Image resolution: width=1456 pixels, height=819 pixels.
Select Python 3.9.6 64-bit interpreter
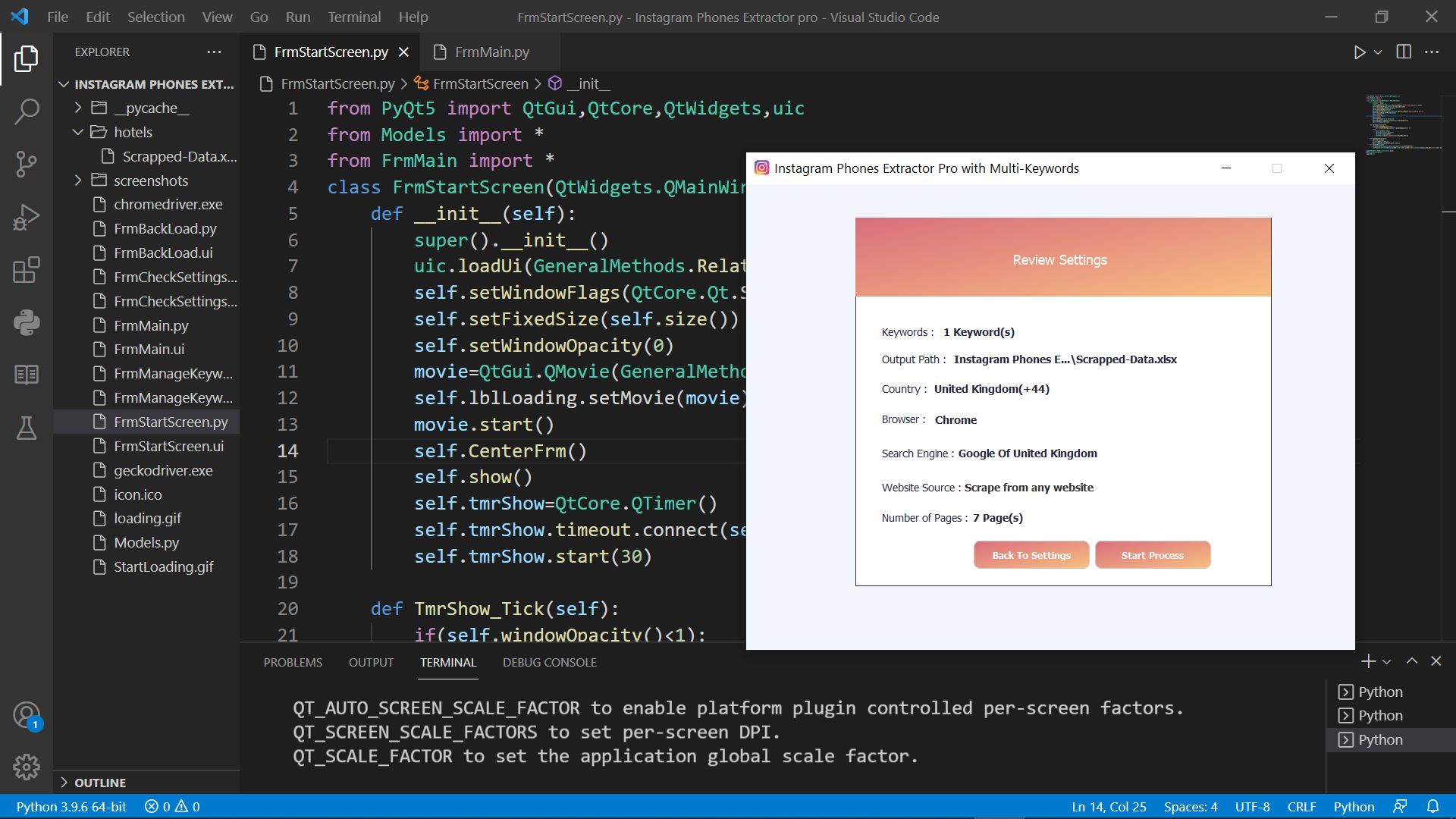(71, 806)
